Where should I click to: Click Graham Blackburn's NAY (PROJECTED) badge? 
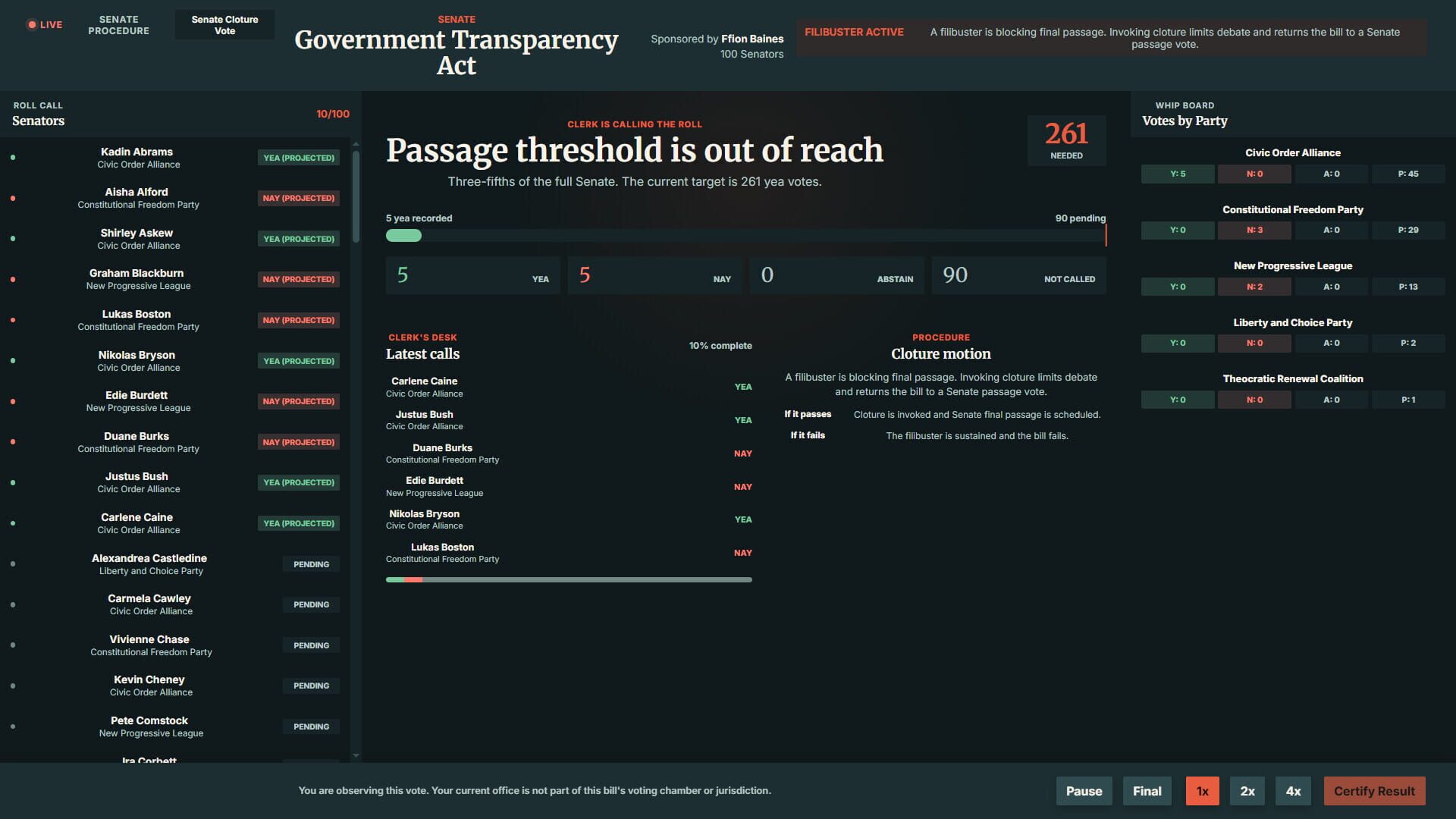299,279
